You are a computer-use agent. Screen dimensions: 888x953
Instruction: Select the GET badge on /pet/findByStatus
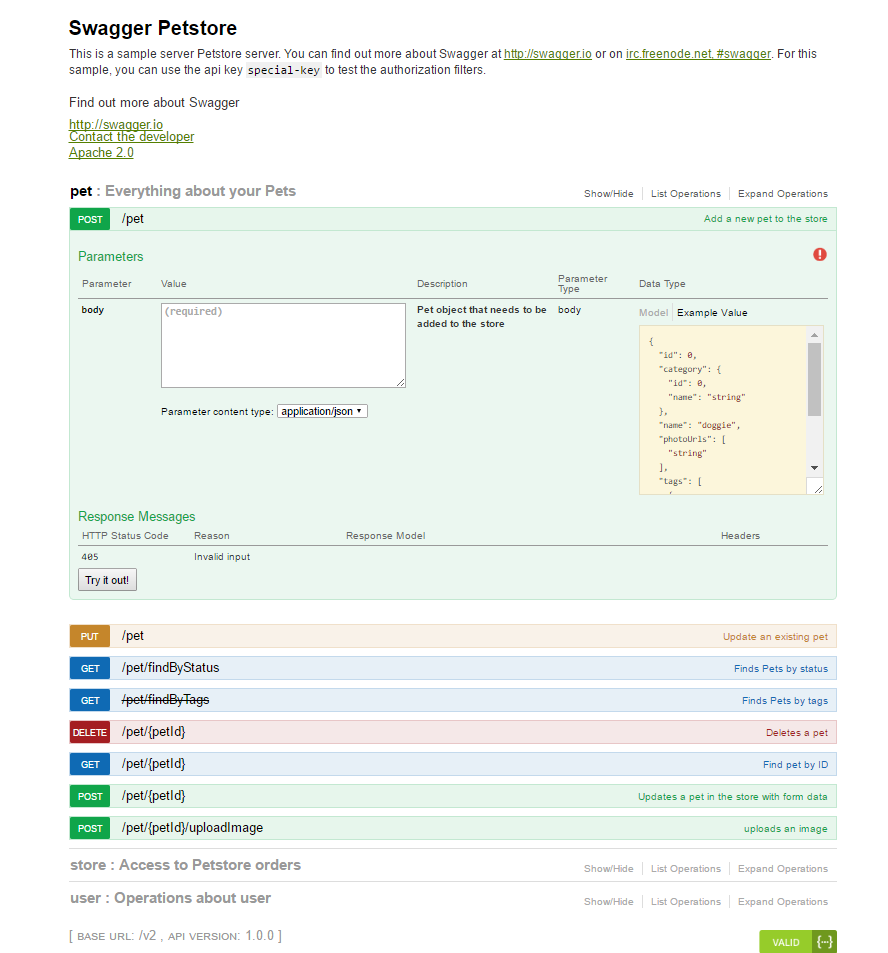[89, 667]
